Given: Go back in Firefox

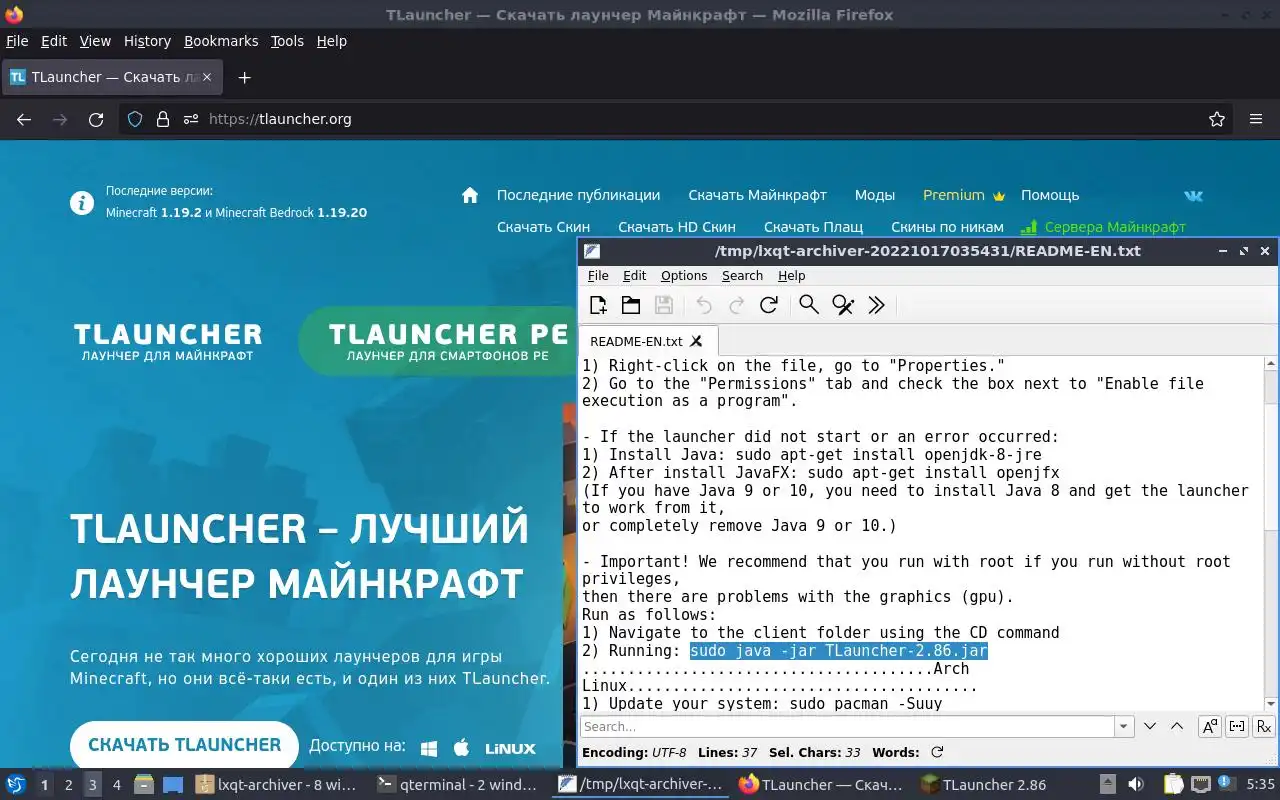Looking at the screenshot, I should [x=24, y=119].
